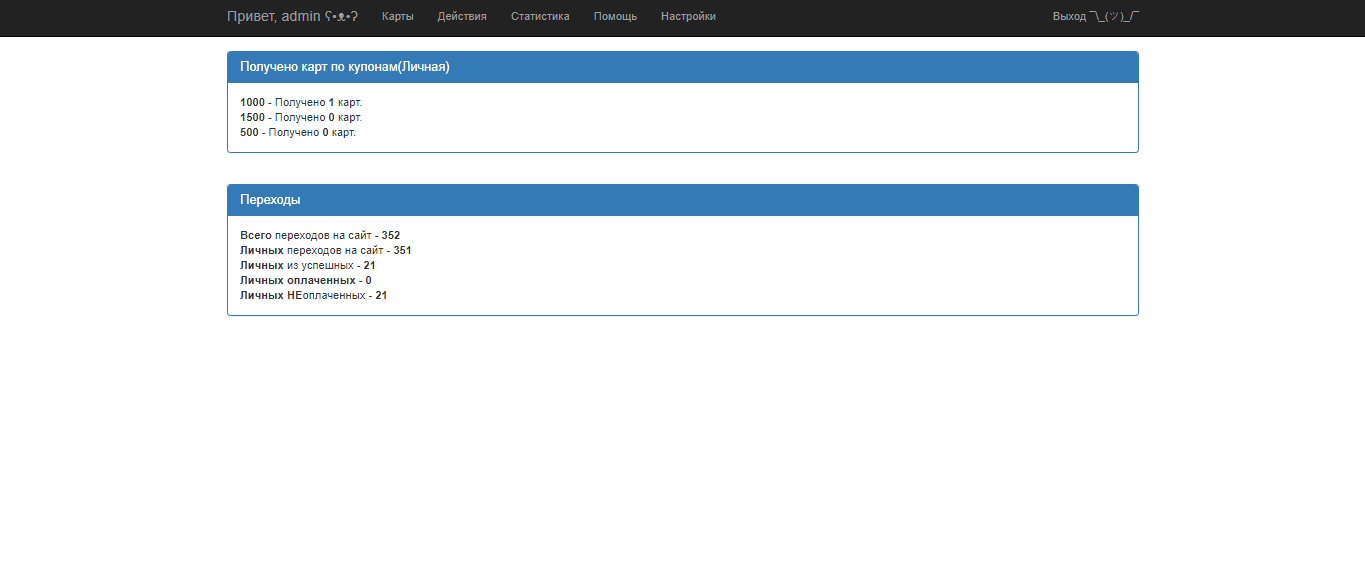Click the total site visits value 352

(391, 235)
